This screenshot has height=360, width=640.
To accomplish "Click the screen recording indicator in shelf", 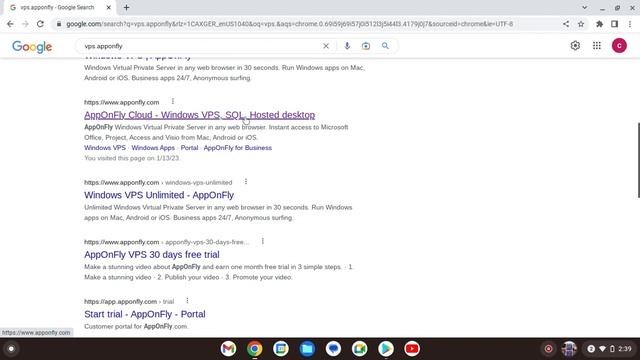I will coord(548,349).
